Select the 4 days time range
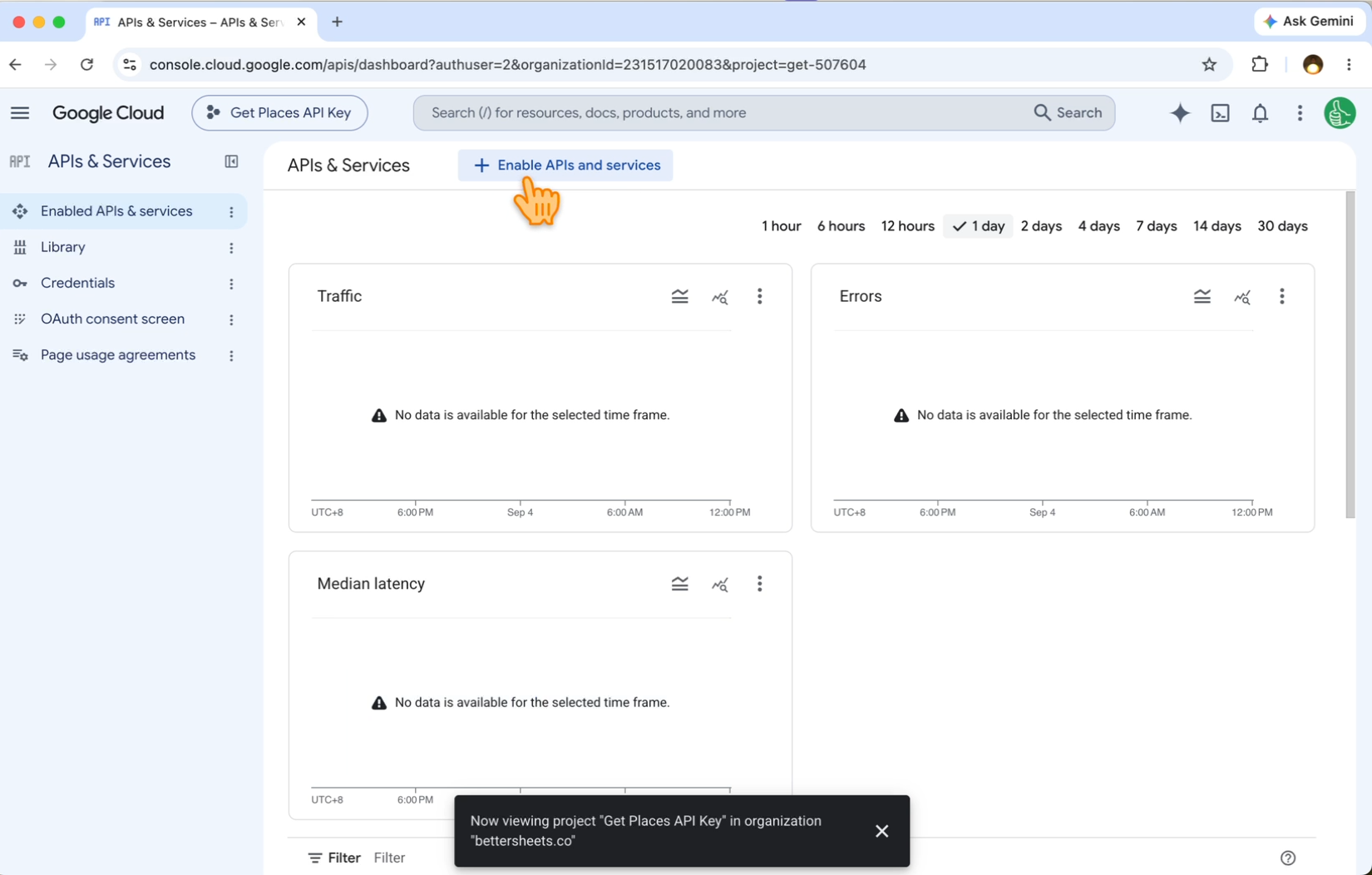1372x875 pixels. click(x=1098, y=226)
